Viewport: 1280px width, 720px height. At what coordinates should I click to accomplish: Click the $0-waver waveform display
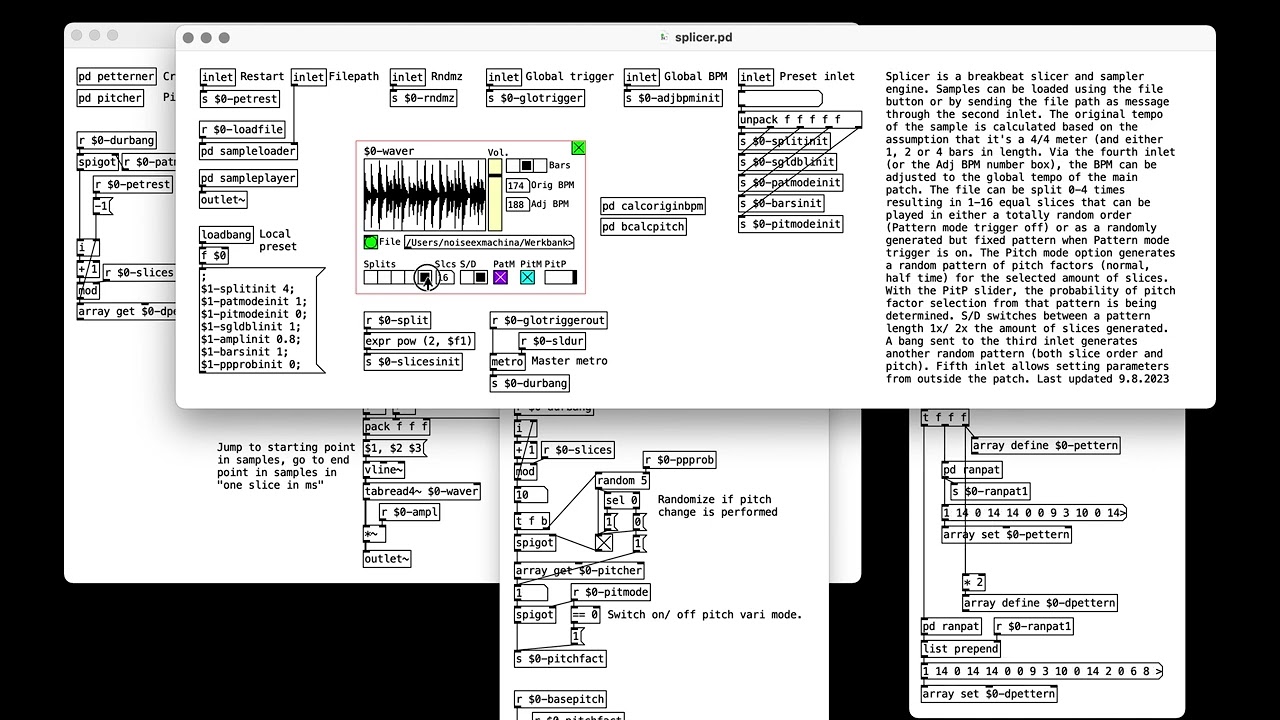click(424, 194)
